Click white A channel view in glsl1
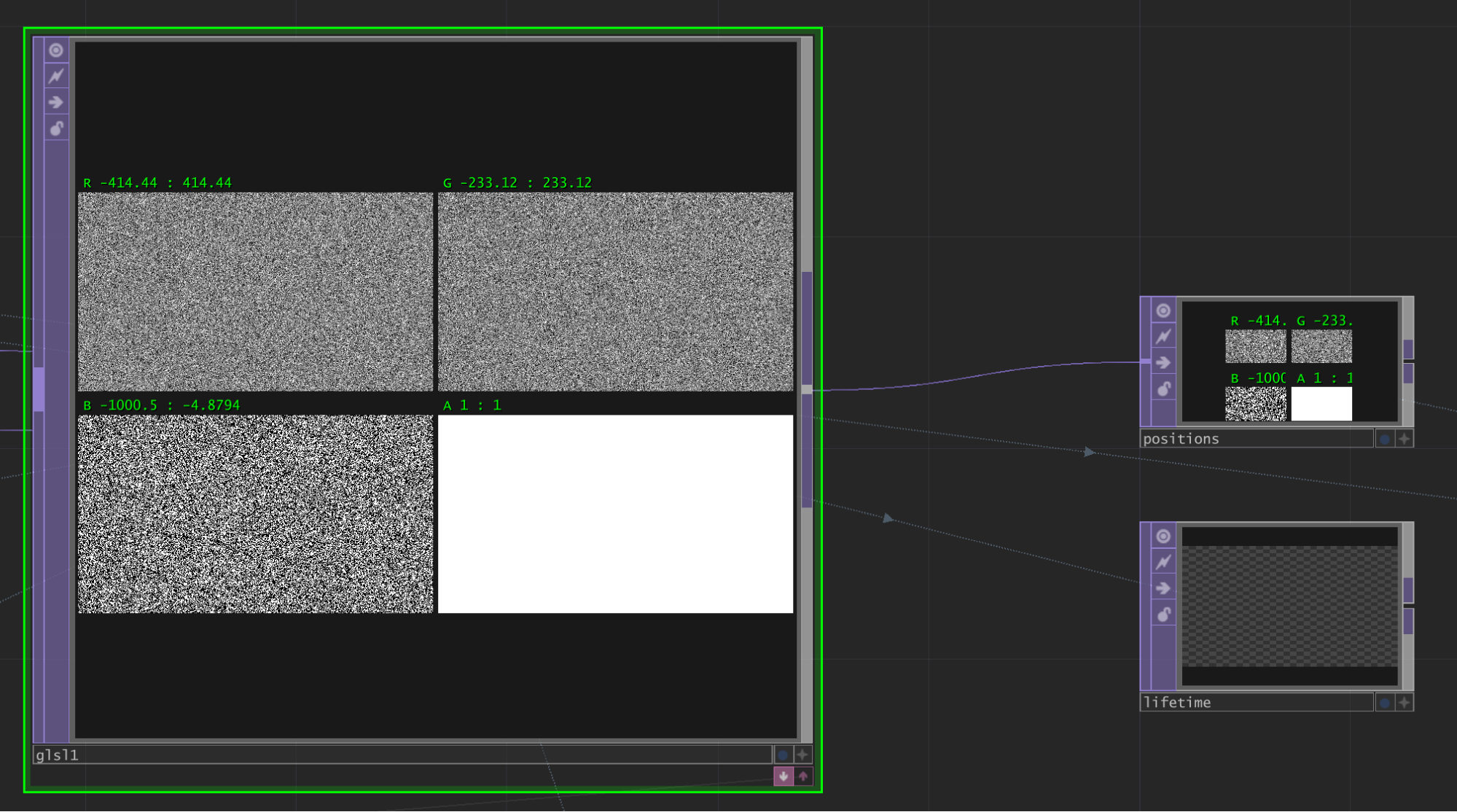Screen dimensions: 1457x812 click(615, 514)
